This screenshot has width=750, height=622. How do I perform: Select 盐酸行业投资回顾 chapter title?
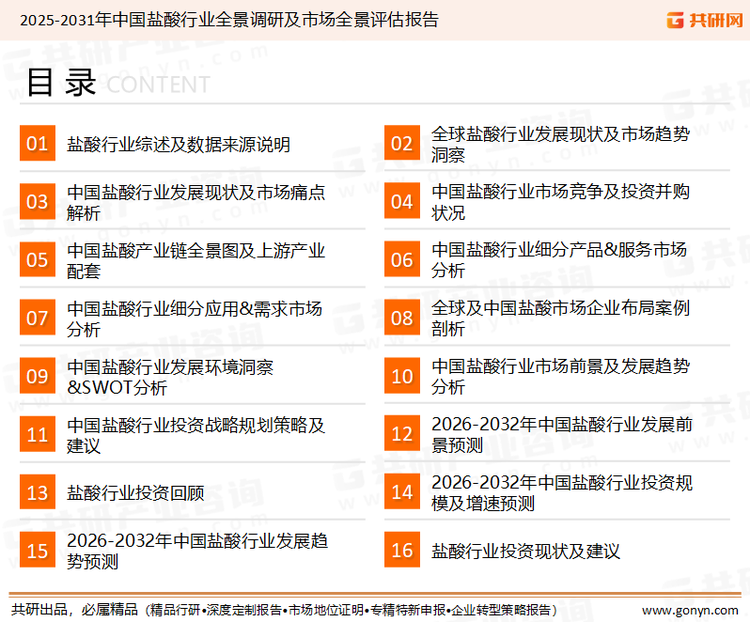[x=135, y=493]
